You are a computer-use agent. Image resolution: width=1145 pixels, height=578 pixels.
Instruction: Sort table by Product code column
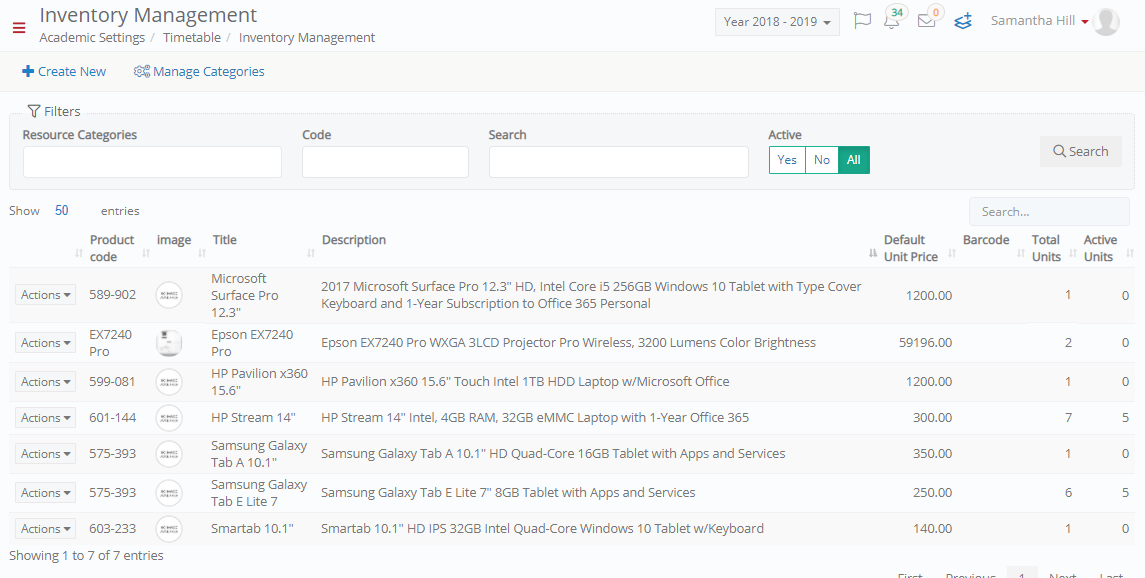pos(117,248)
